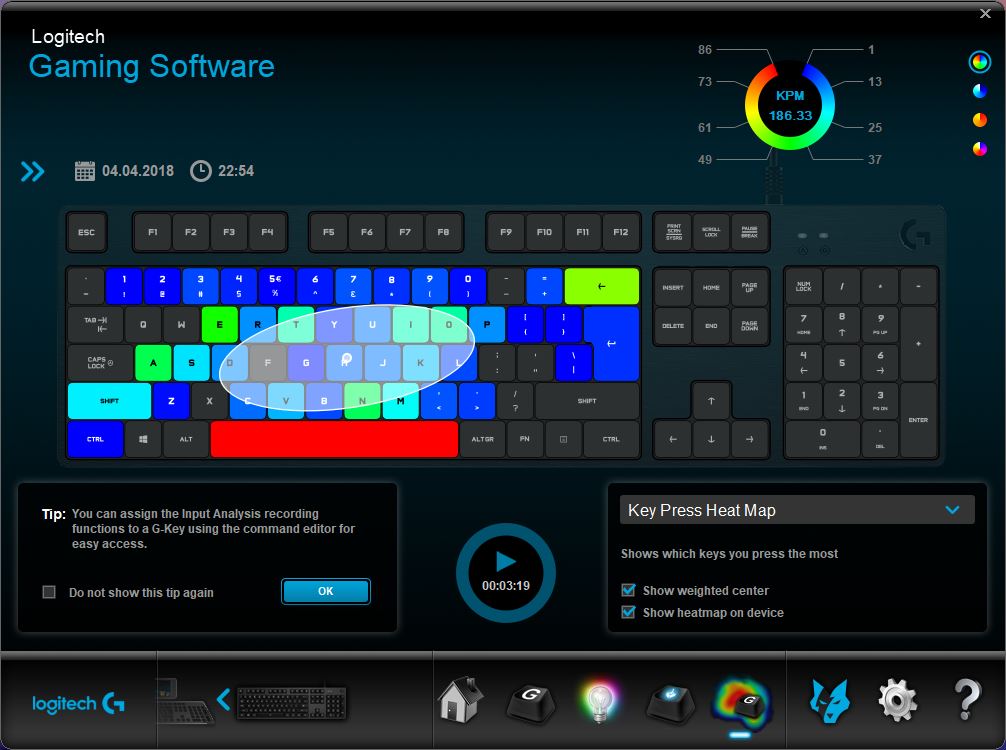Click the right arrow key on keyboard map
Image resolution: width=1006 pixels, height=750 pixels.
tap(749, 439)
